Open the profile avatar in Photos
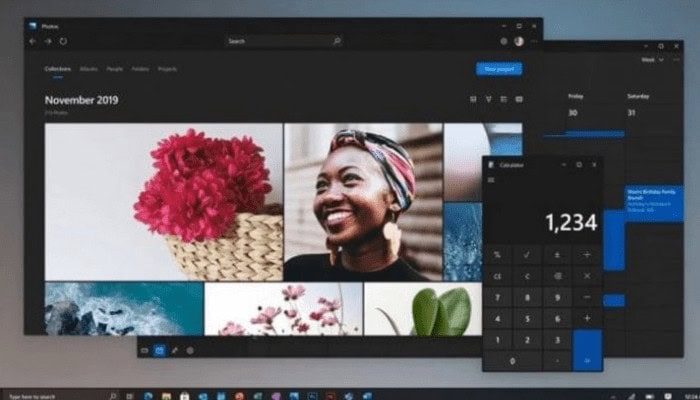 pos(519,41)
